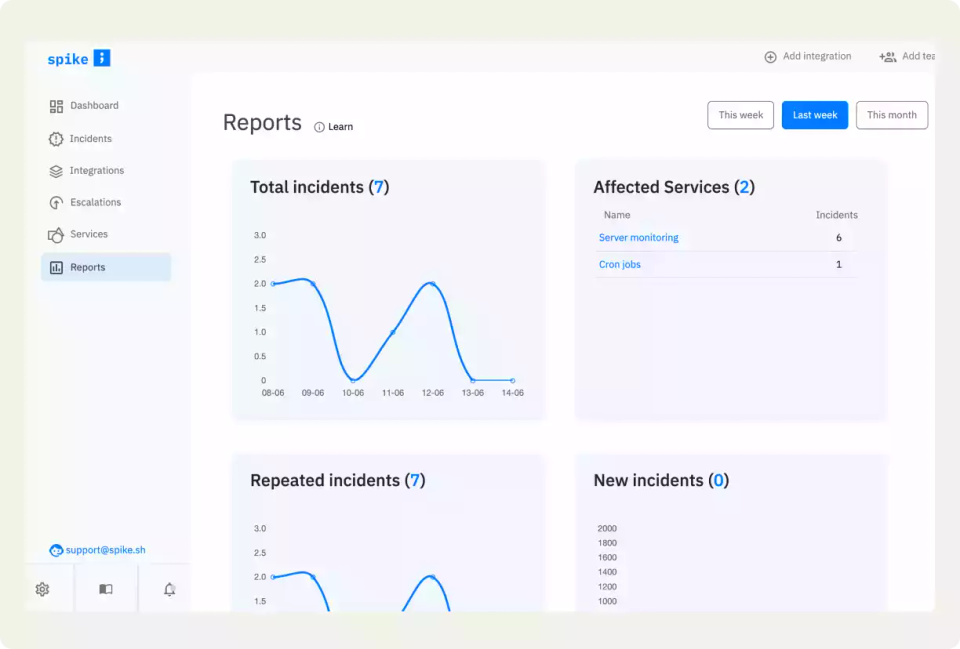This screenshot has height=649, width=960.
Task: Email support@spike.sh link
Action: (x=105, y=550)
